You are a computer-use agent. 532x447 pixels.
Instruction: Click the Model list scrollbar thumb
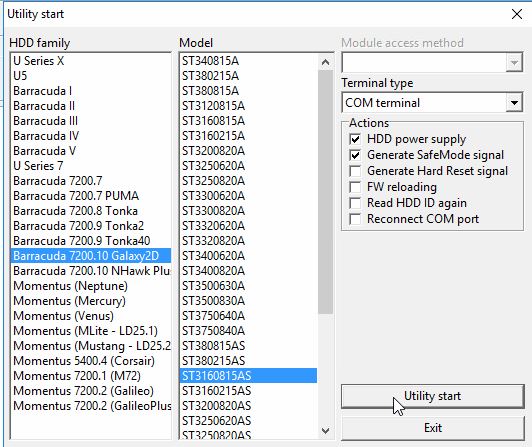[325, 192]
